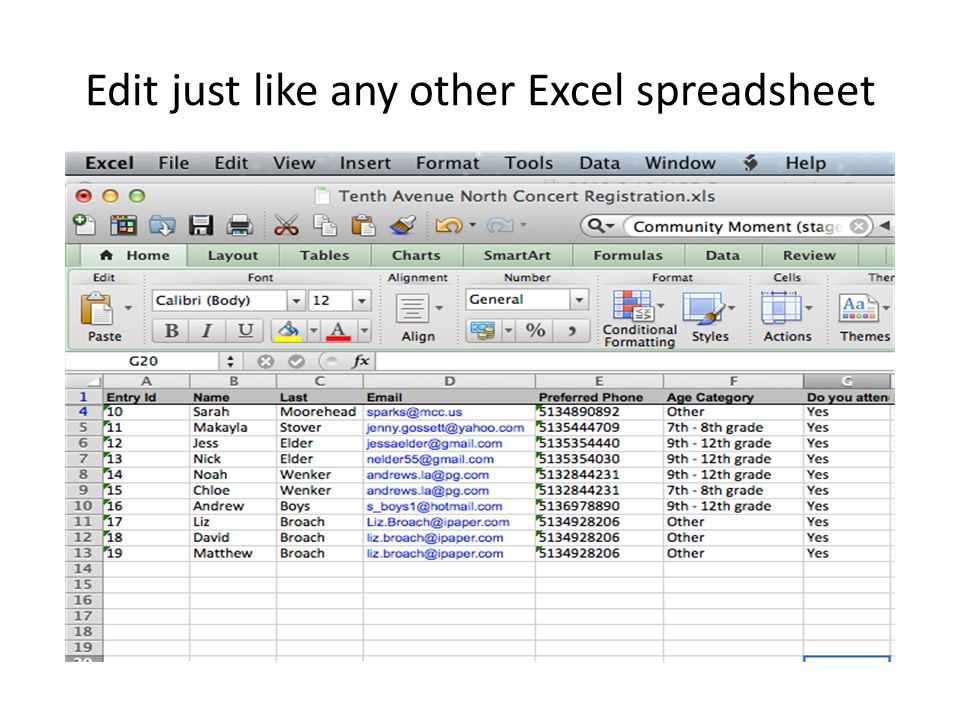The width and height of the screenshot is (960, 720).
Task: Open the s_boys1@hotmail.com link
Action: [434, 507]
